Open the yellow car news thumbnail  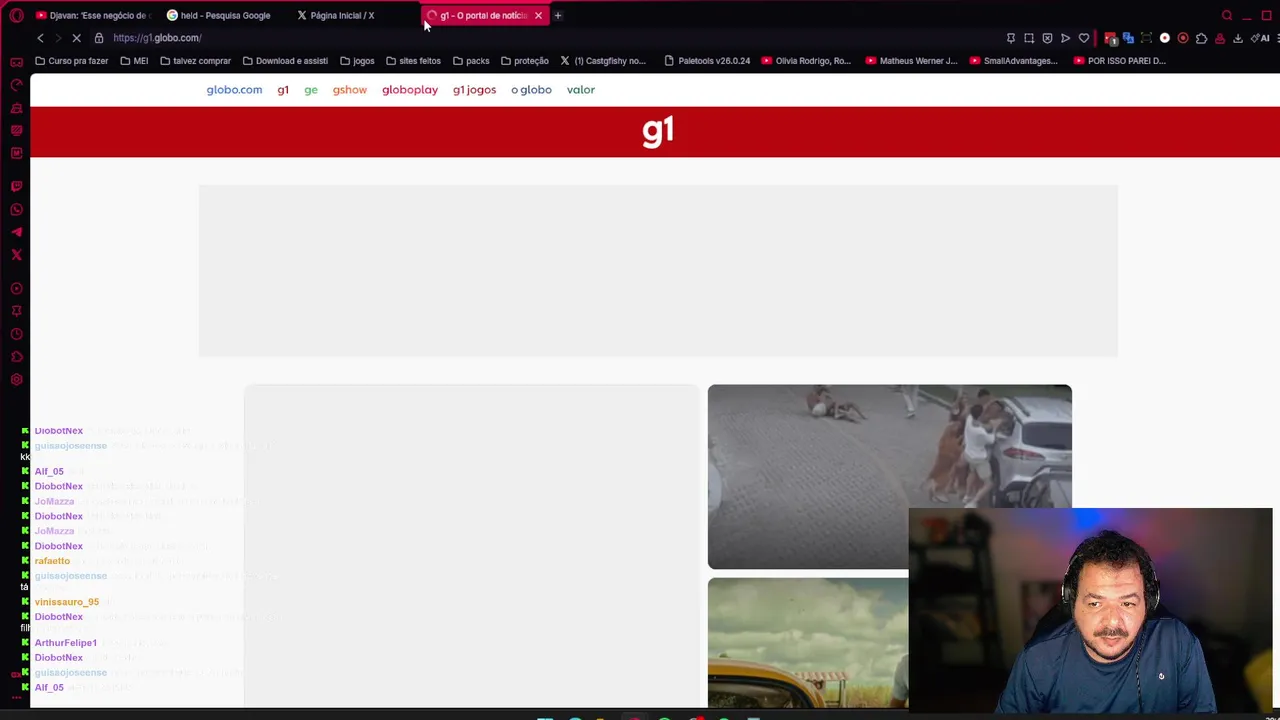(808, 643)
